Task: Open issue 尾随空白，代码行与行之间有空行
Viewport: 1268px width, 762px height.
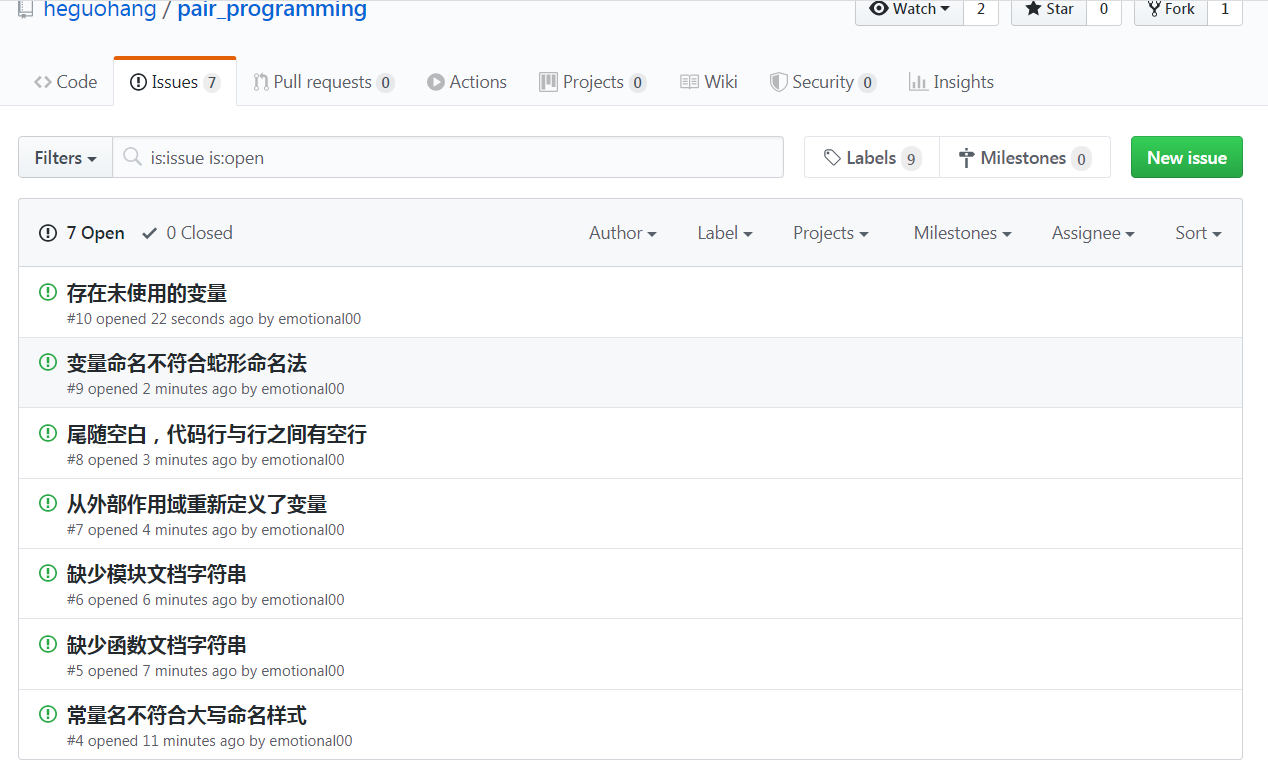Action: click(217, 434)
